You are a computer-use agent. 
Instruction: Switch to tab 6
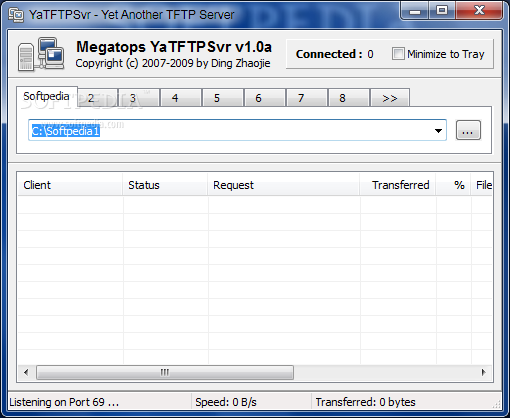[x=264, y=98]
